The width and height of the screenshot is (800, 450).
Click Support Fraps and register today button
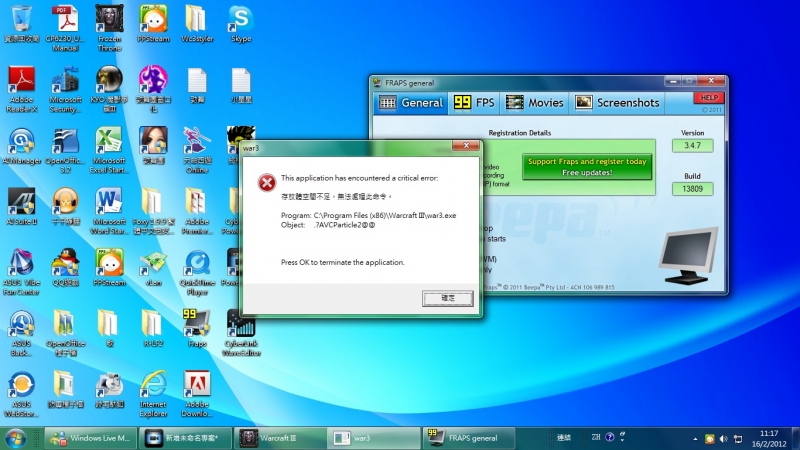click(x=587, y=167)
